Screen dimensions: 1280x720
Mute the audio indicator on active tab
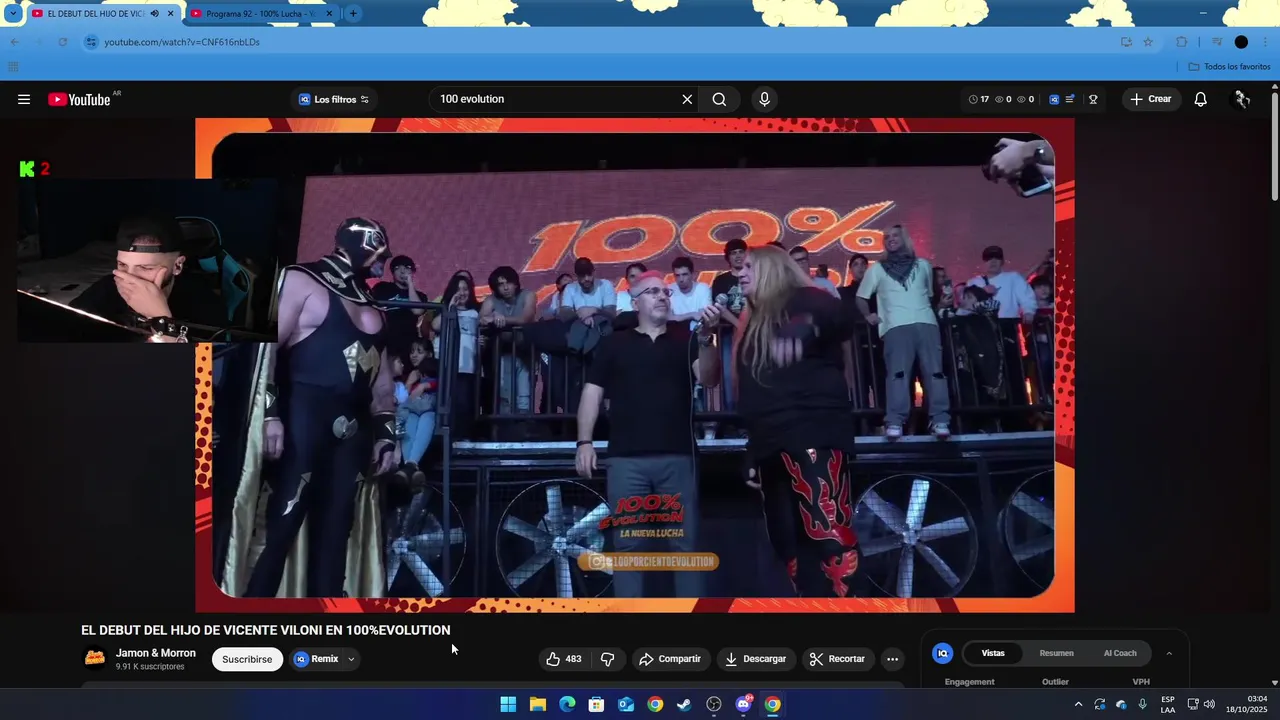[x=154, y=14]
